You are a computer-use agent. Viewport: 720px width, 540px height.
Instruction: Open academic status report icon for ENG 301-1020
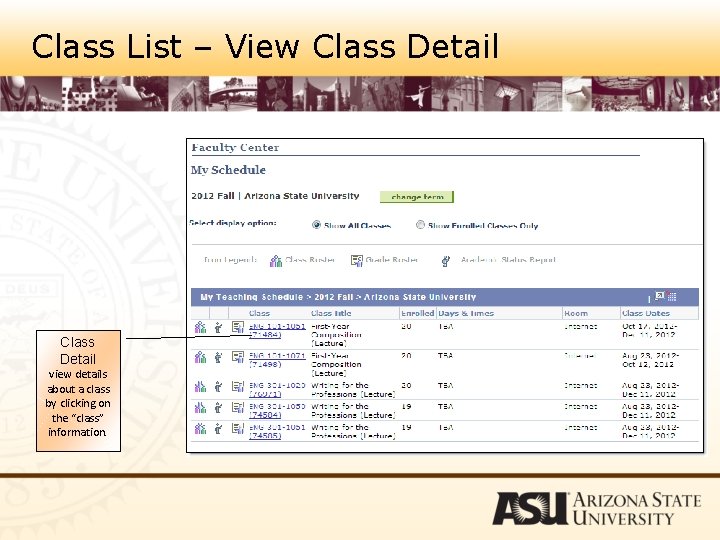(x=218, y=387)
